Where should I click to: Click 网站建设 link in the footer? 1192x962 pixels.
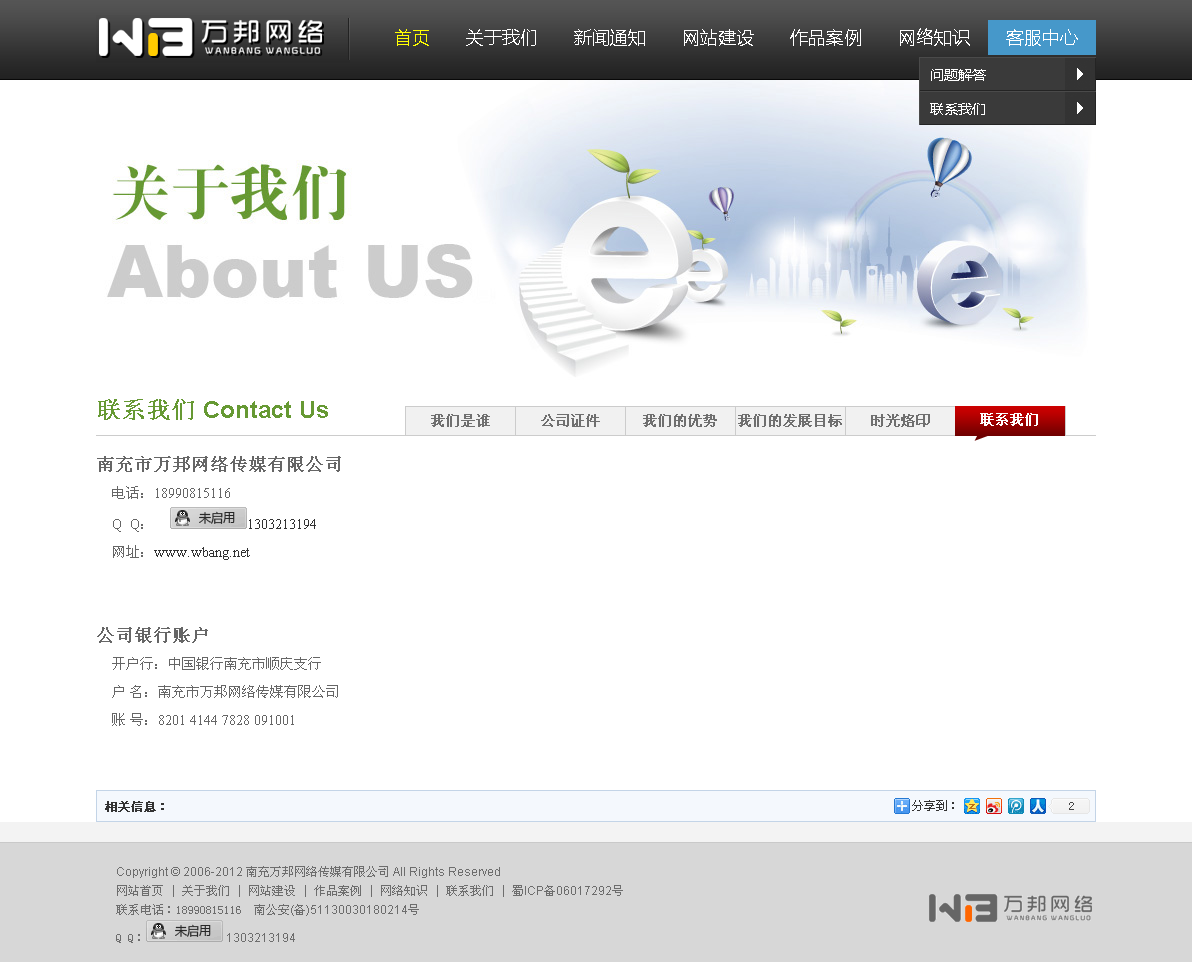(x=271, y=891)
